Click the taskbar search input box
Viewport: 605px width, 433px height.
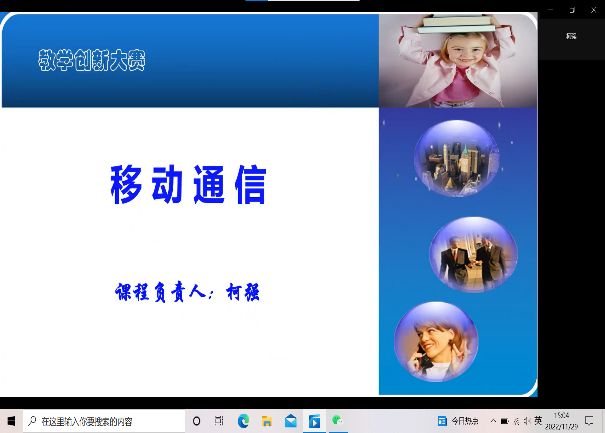coord(100,421)
